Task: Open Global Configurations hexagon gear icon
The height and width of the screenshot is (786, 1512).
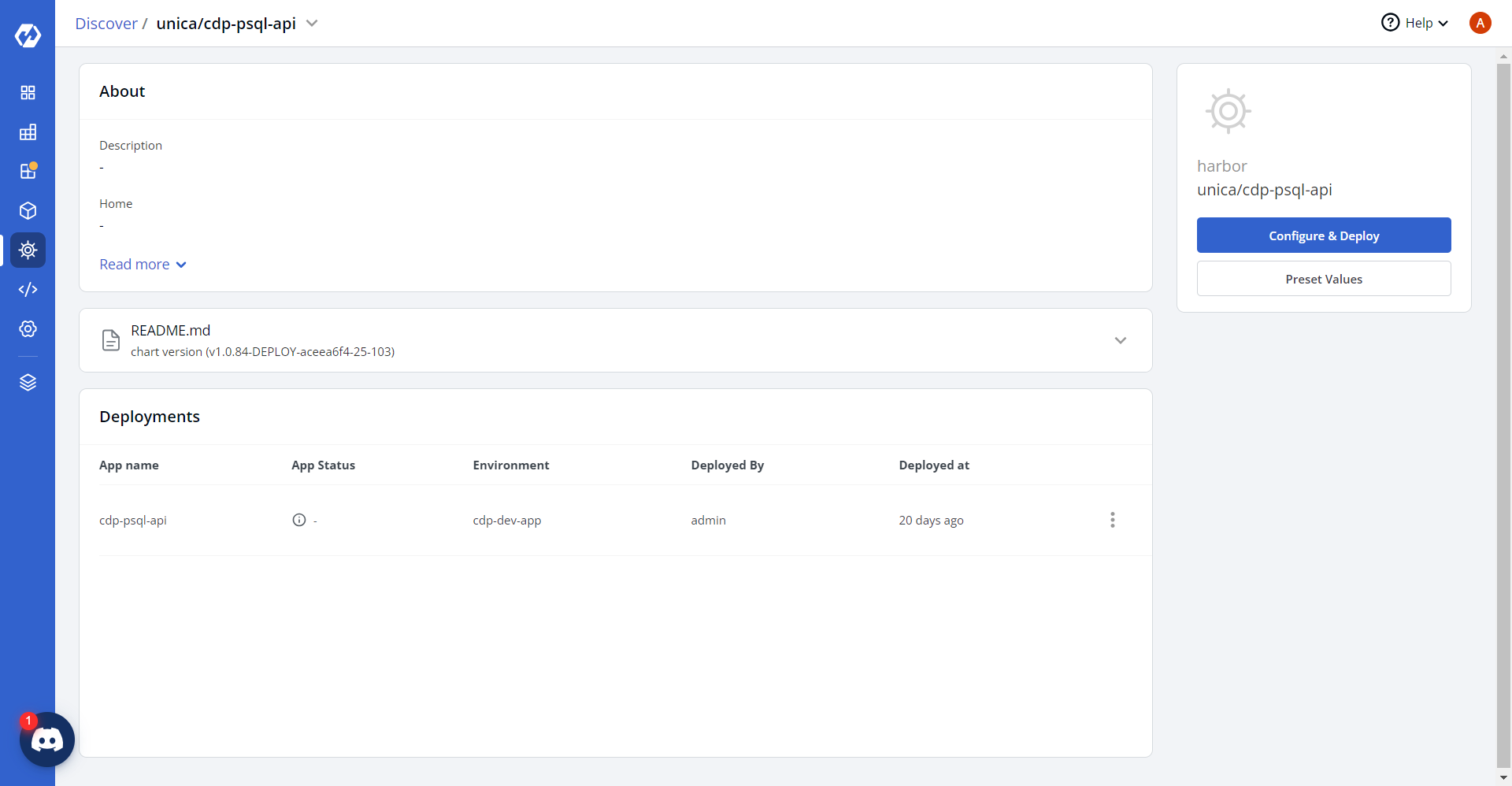Action: coord(28,329)
